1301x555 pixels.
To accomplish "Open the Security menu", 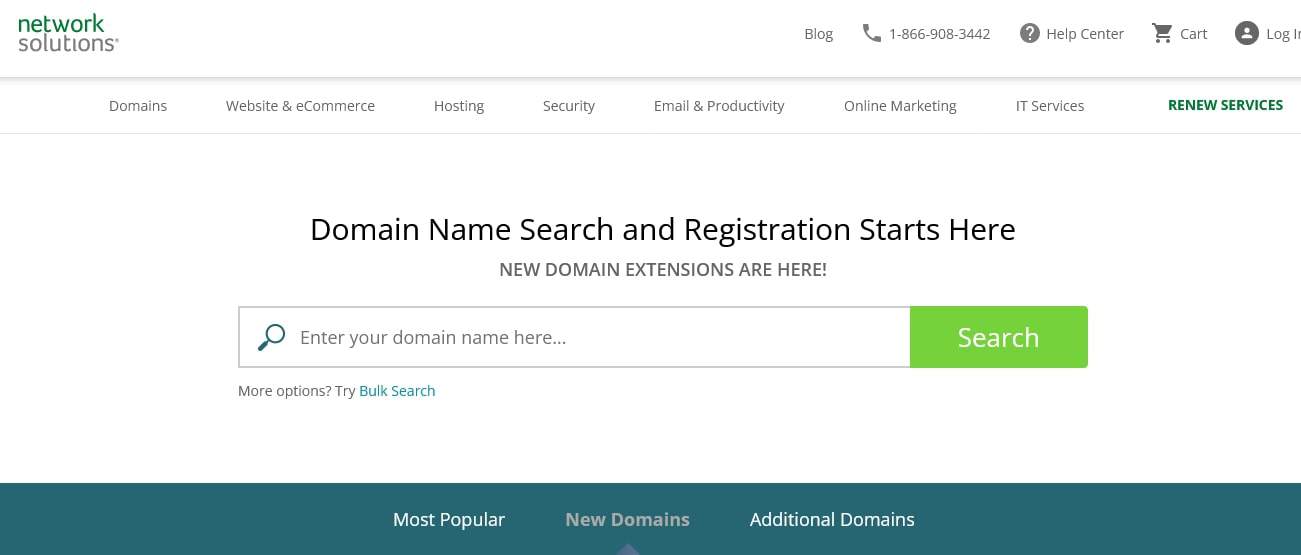I will 569,105.
